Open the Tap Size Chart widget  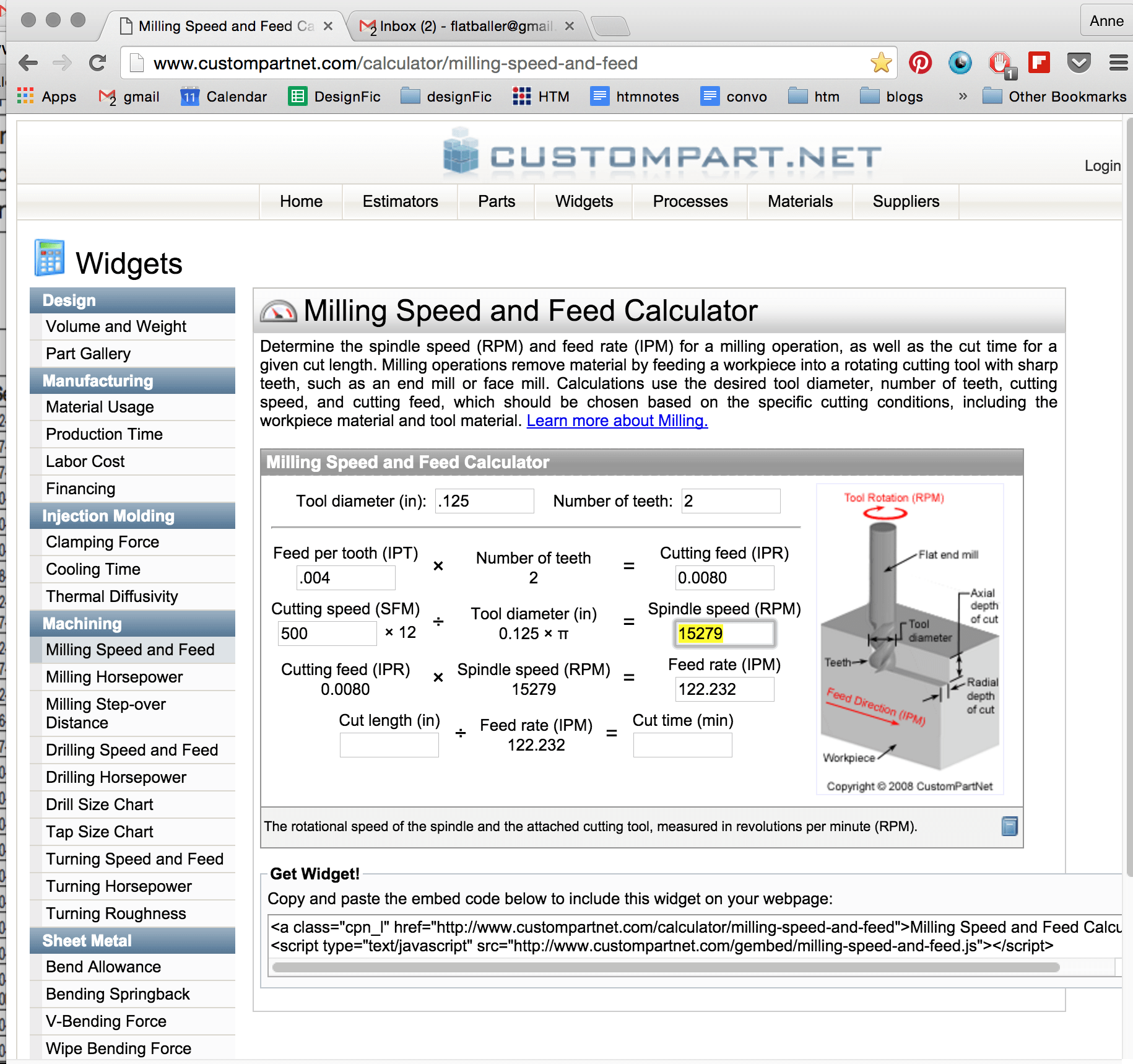pos(132,832)
